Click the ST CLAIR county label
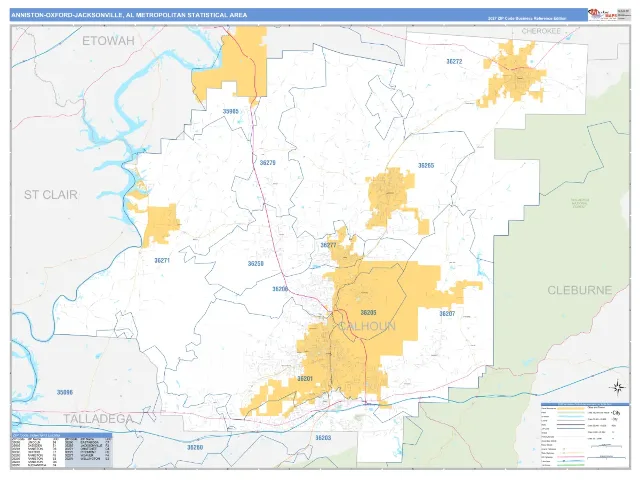This screenshot has width=640, height=480. click(x=51, y=195)
